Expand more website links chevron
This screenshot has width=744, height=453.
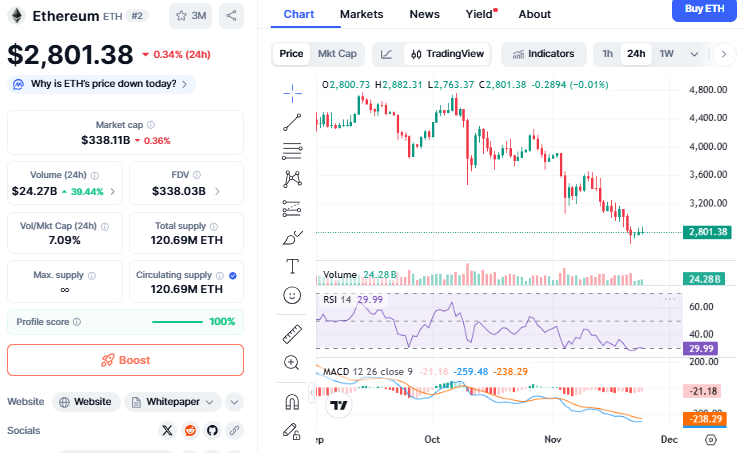click(234, 402)
